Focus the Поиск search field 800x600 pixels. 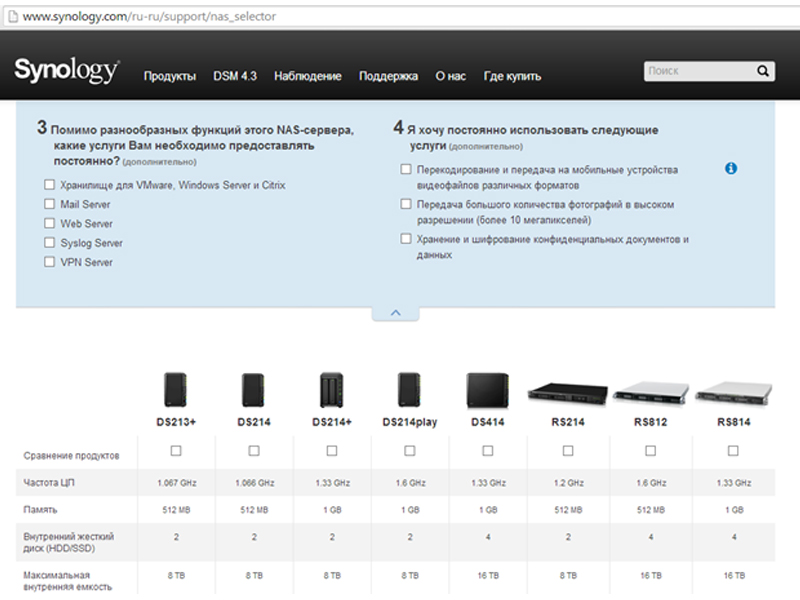pyautogui.click(x=699, y=71)
